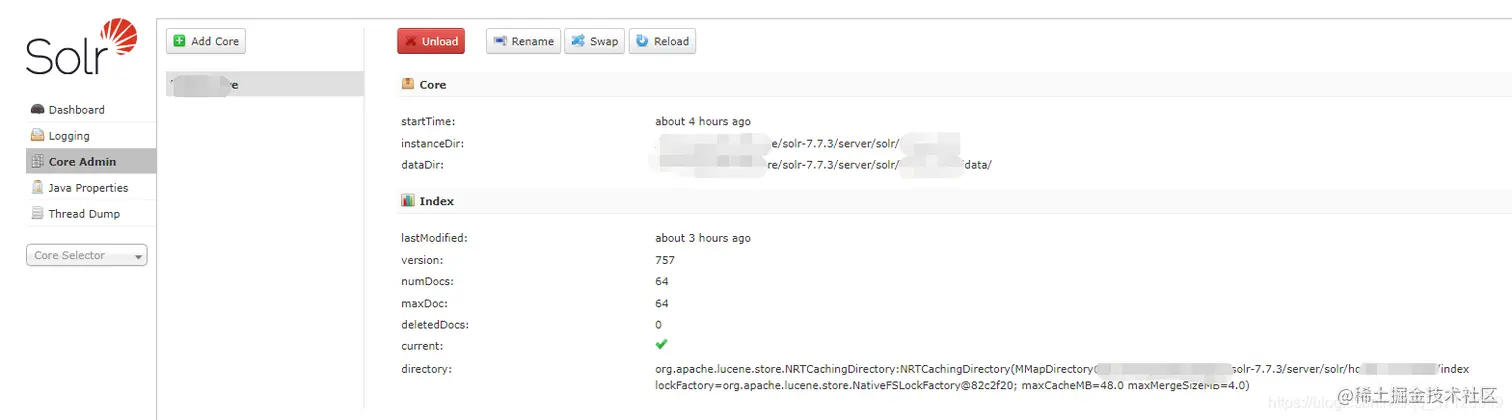Viewport: 1512px width, 420px height.
Task: Click the instanceDir label
Action: [432, 144]
